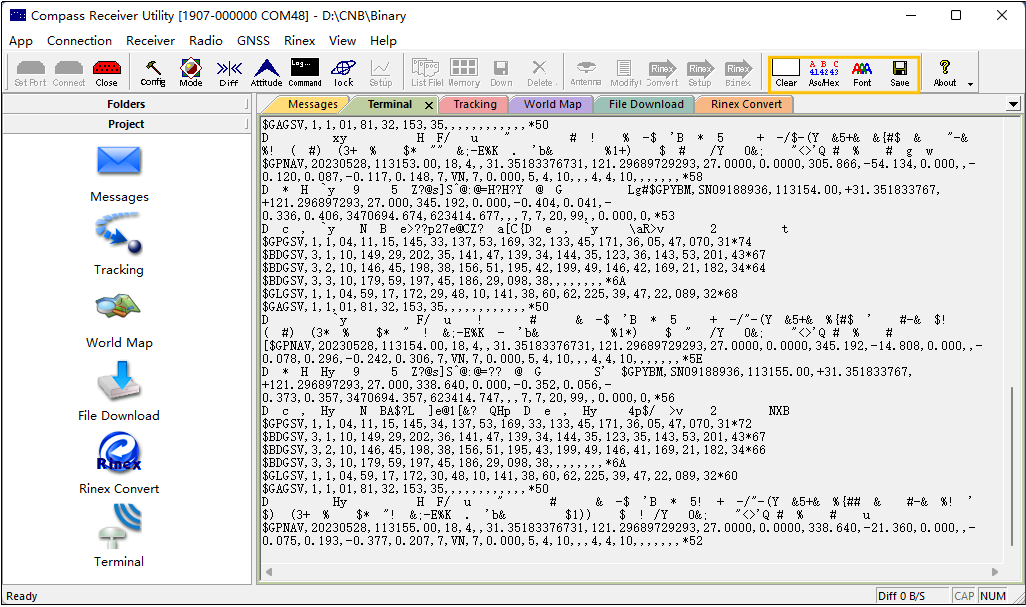Click the CAP status indicator
This screenshot has height=607, width=1026.
(964, 596)
